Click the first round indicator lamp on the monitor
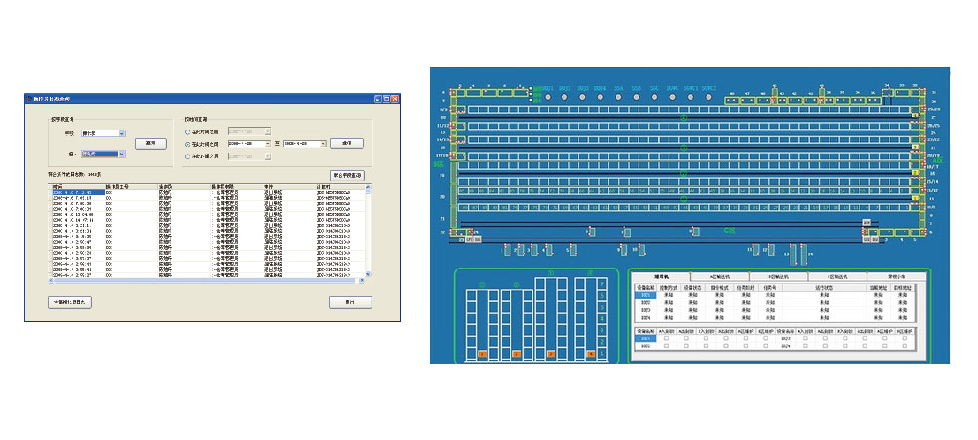 click(548, 97)
